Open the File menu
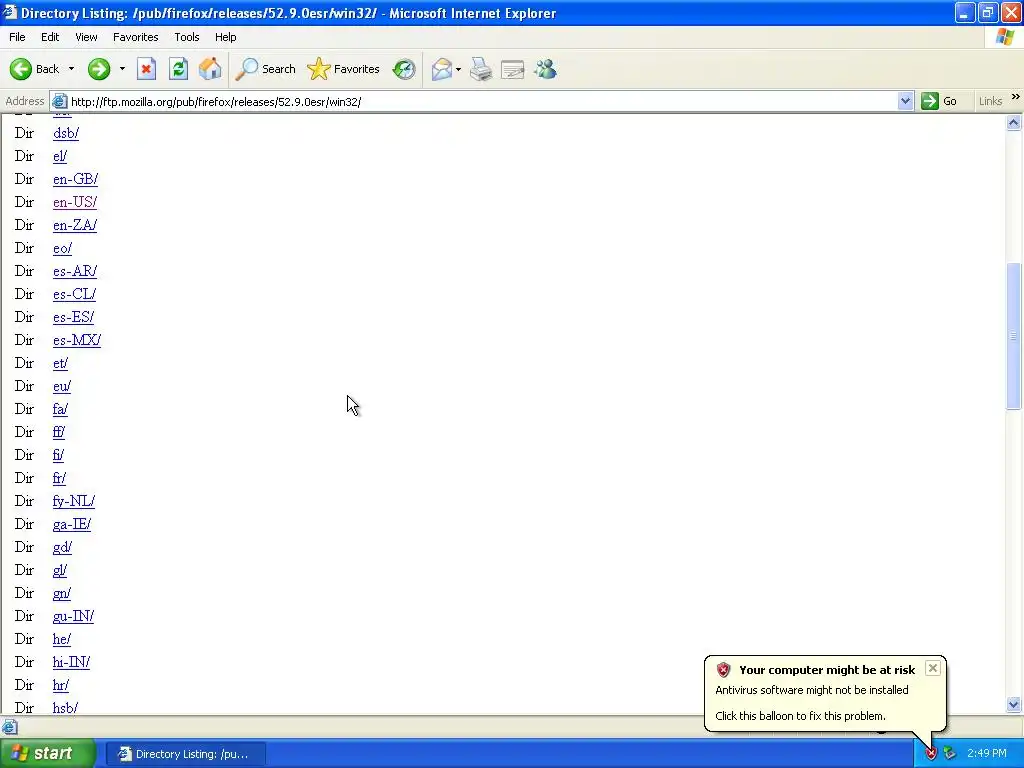The width and height of the screenshot is (1024, 768). point(17,37)
